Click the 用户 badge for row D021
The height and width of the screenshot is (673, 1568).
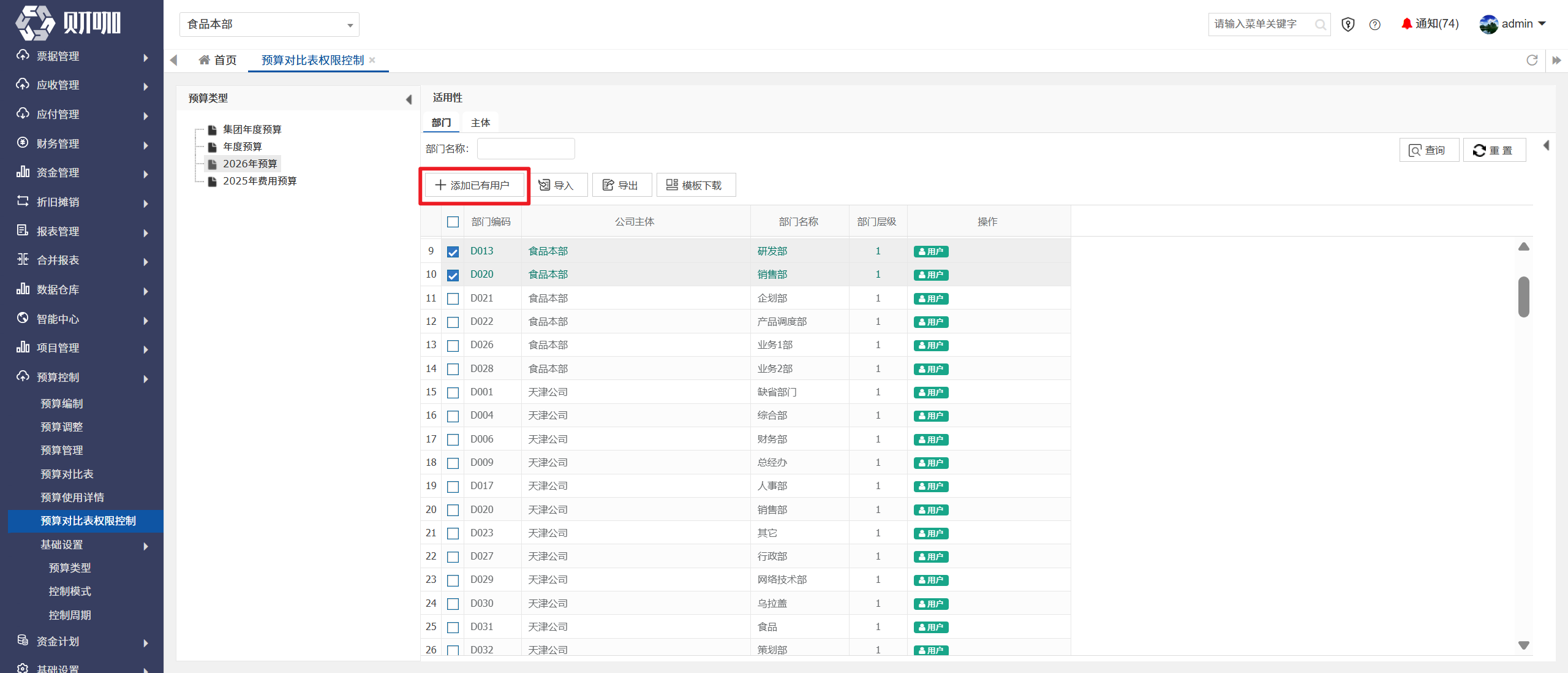click(x=931, y=298)
